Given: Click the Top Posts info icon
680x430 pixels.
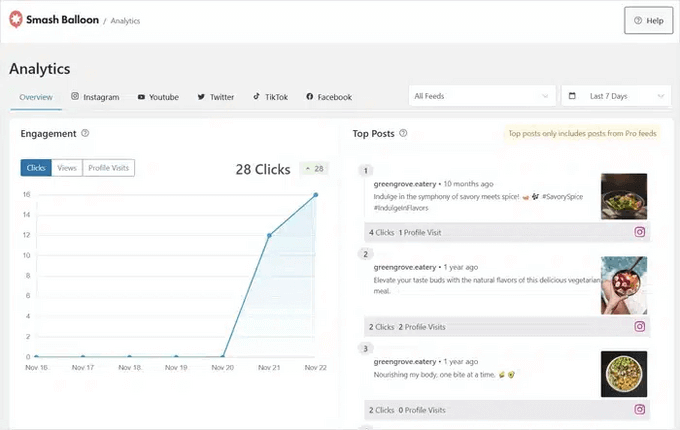Looking at the screenshot, I should click(x=403, y=133).
